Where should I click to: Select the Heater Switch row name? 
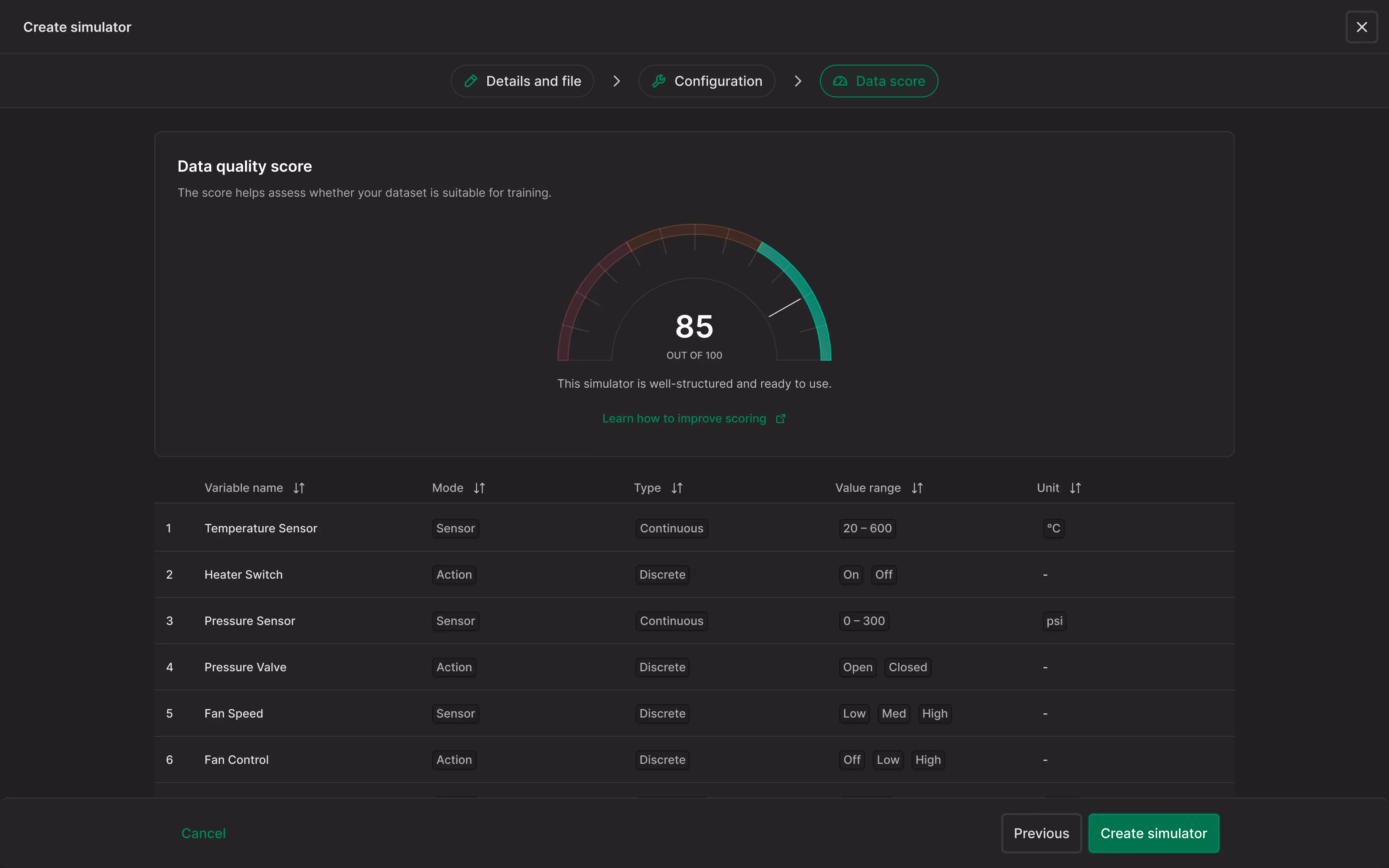tap(243, 575)
